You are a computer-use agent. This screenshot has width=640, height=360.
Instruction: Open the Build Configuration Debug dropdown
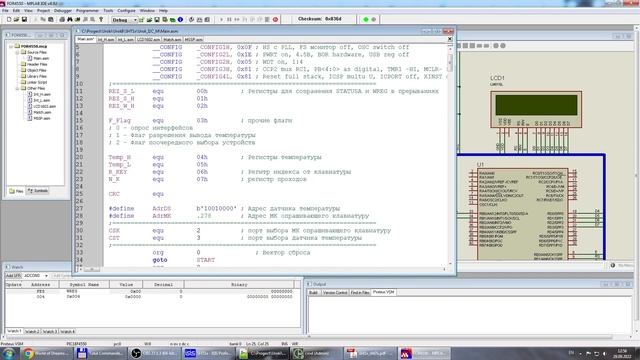[x=124, y=20]
